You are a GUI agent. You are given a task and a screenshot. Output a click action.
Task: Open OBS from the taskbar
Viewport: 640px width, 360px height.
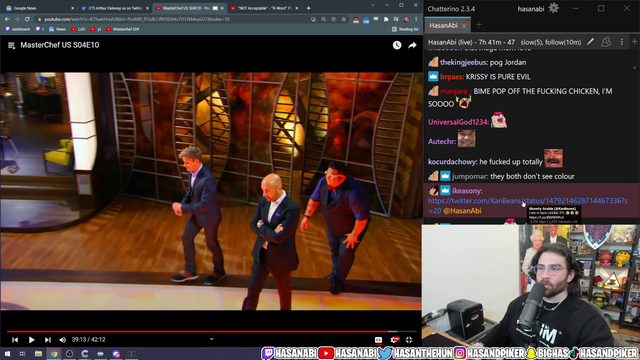point(69,353)
